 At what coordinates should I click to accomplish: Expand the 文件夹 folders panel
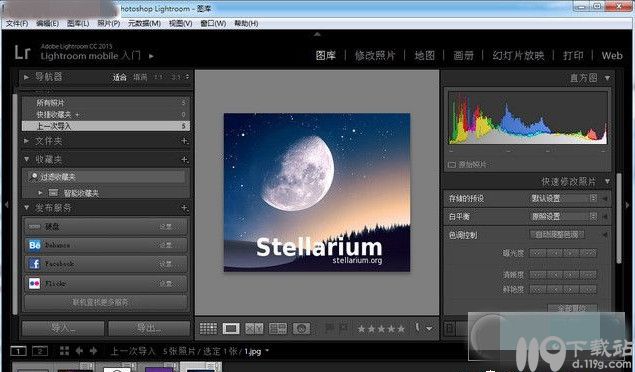pos(26,141)
